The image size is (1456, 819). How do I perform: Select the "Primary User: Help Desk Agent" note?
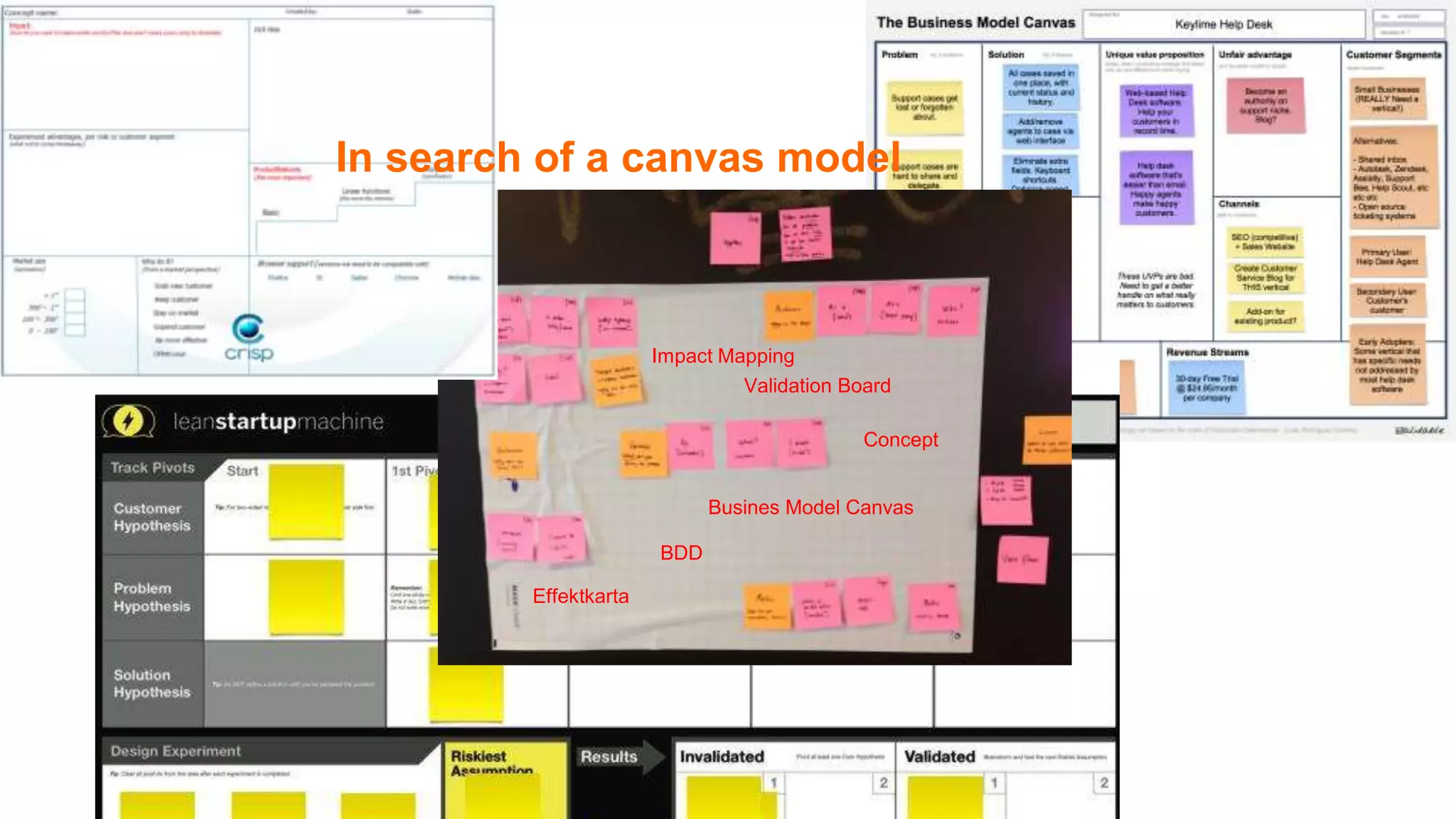click(x=1387, y=257)
